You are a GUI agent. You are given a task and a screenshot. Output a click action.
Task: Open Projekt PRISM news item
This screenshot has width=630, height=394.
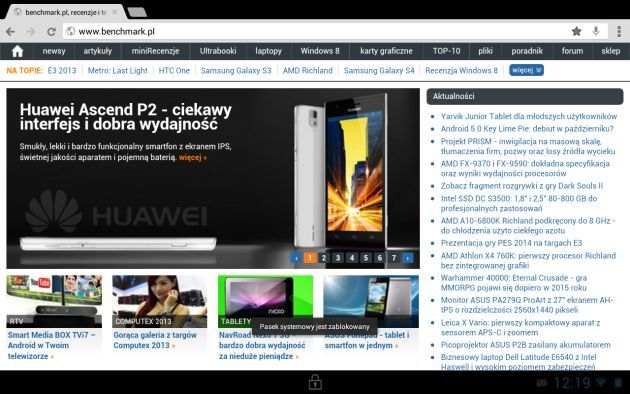[x=528, y=146]
